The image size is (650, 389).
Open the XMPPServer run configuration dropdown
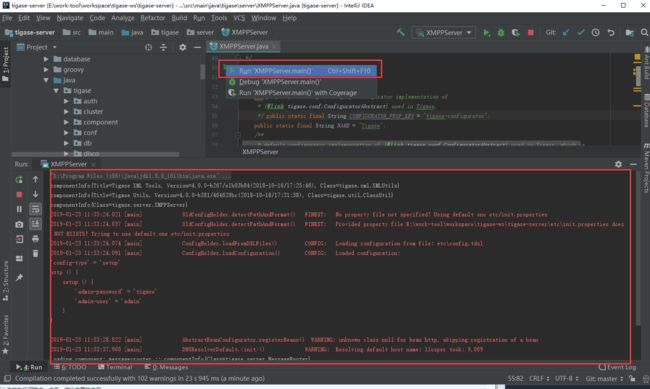[444, 32]
